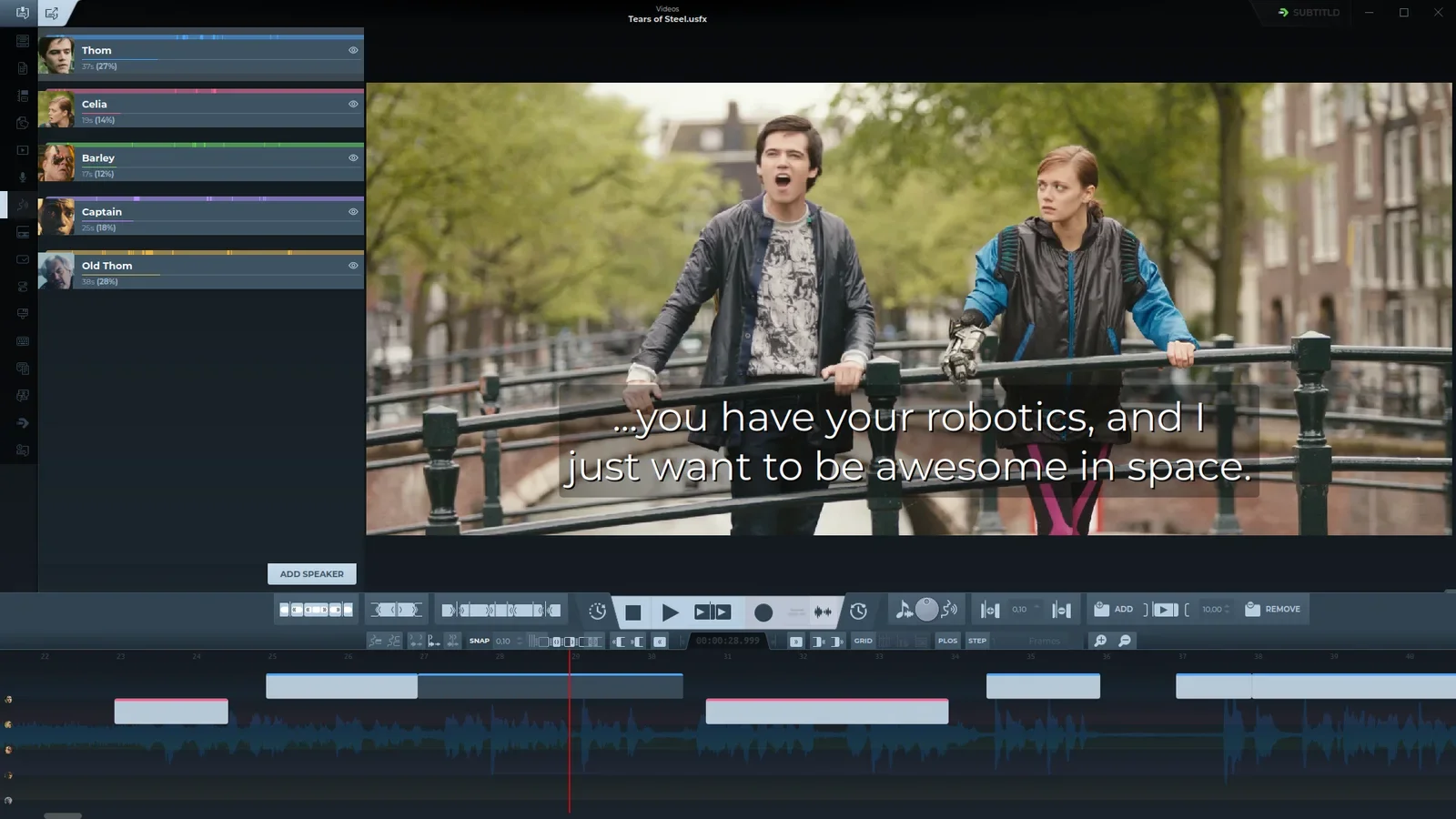Viewport: 1456px width, 819px height.
Task: Click the play-selection bracket icon
Action: coord(1165,610)
